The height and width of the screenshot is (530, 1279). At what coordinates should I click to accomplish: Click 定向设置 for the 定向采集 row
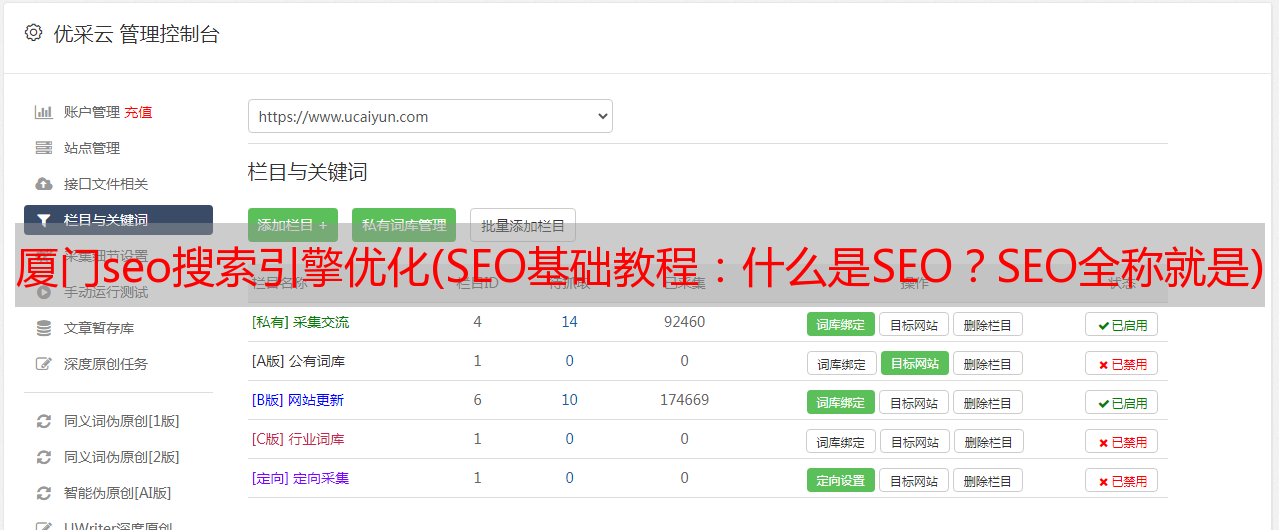click(840, 480)
